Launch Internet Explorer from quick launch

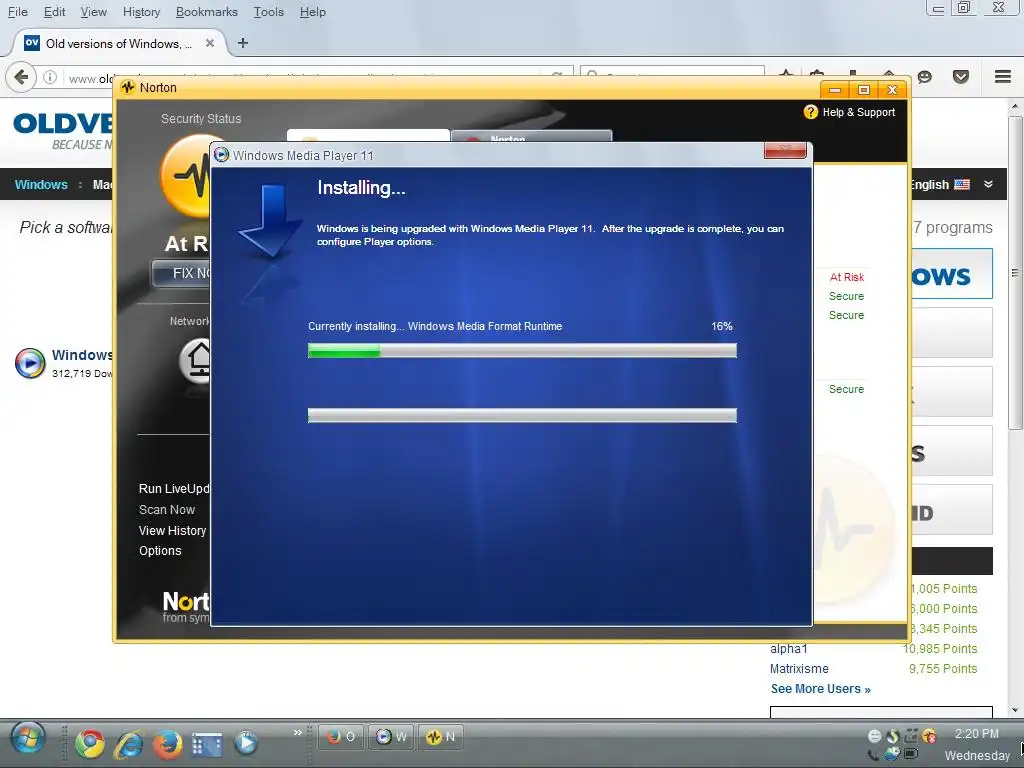[129, 743]
